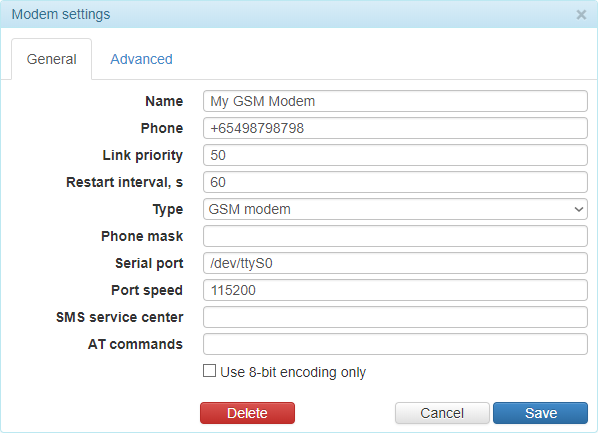598x433 pixels.
Task: Expand Type using chevron arrow
Action: [579, 209]
